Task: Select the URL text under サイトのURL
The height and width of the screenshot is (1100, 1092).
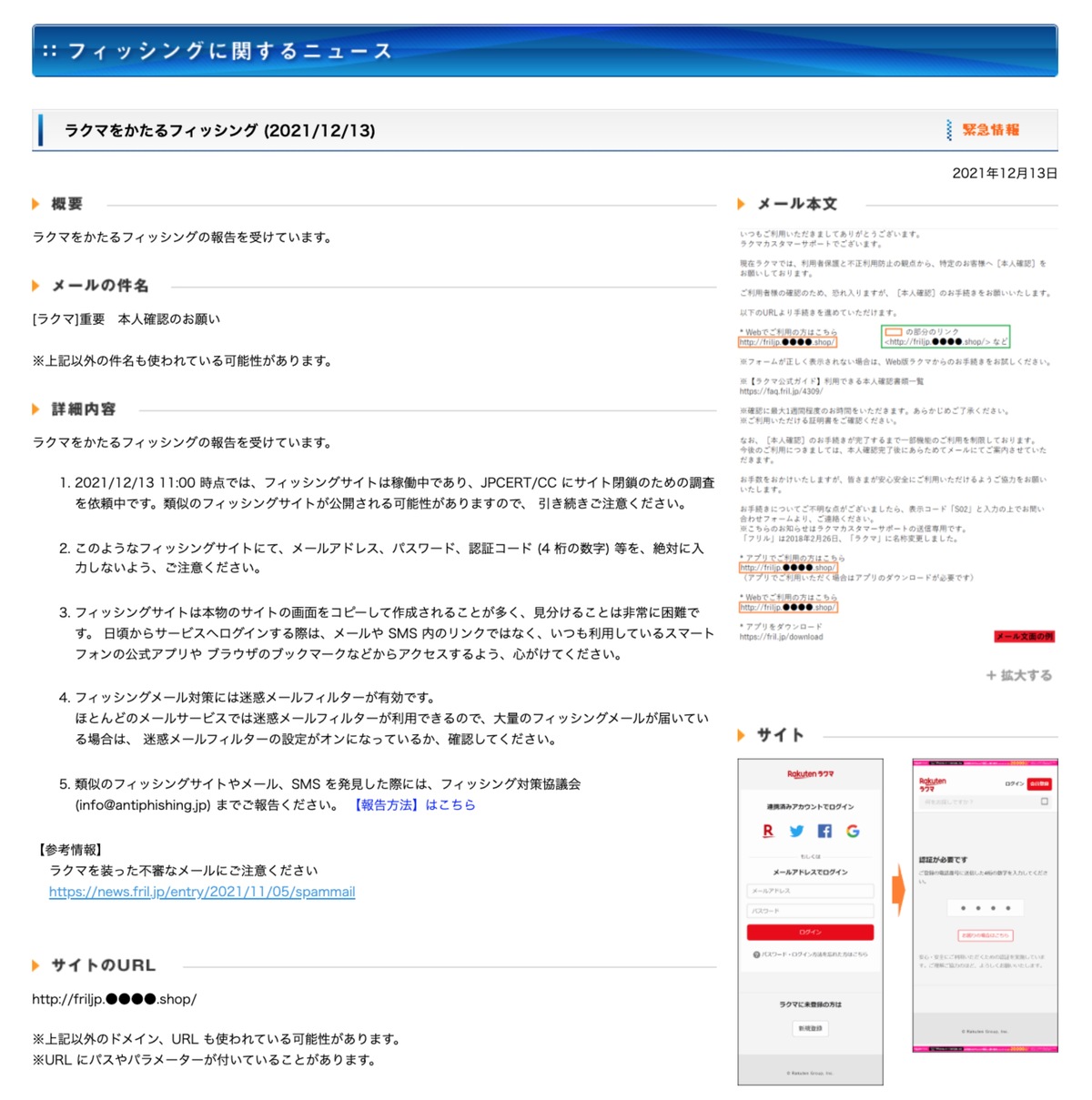Action: [x=114, y=999]
